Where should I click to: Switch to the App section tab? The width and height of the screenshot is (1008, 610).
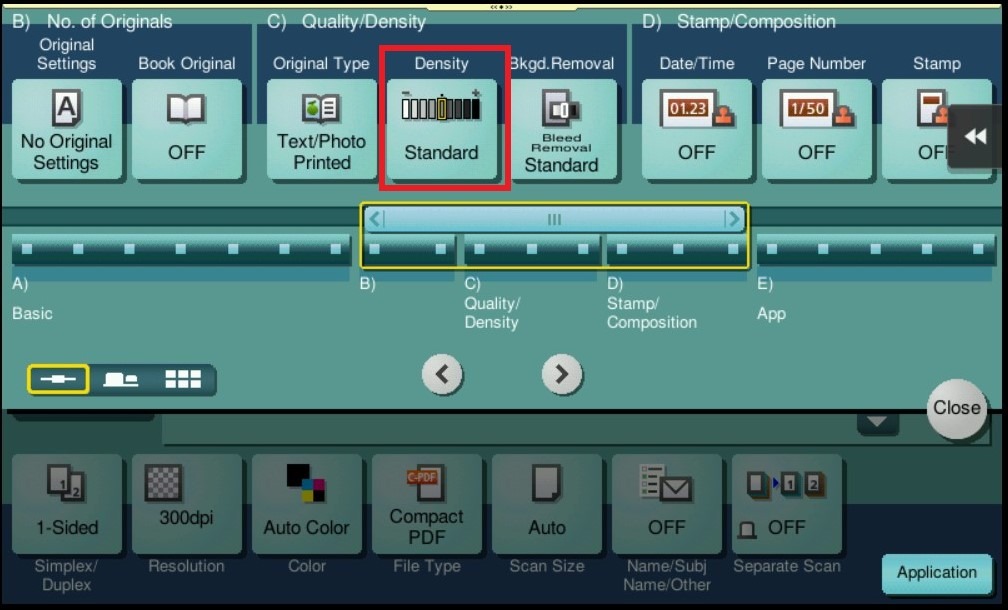(x=875, y=248)
